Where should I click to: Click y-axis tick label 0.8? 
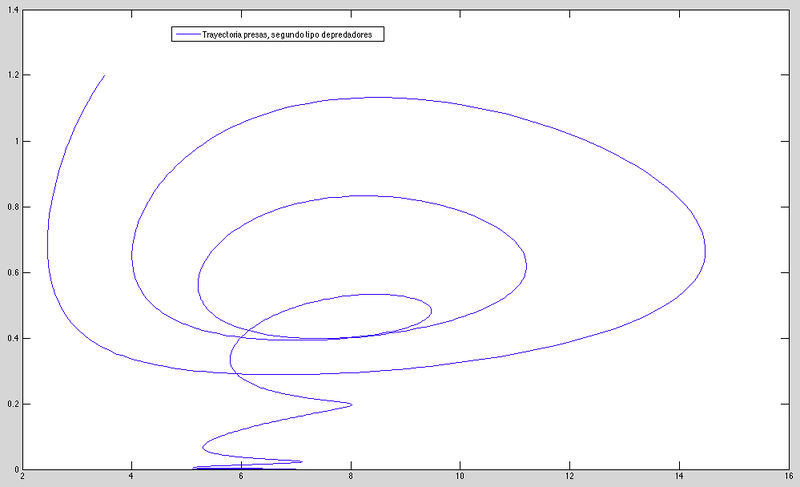pos(13,207)
